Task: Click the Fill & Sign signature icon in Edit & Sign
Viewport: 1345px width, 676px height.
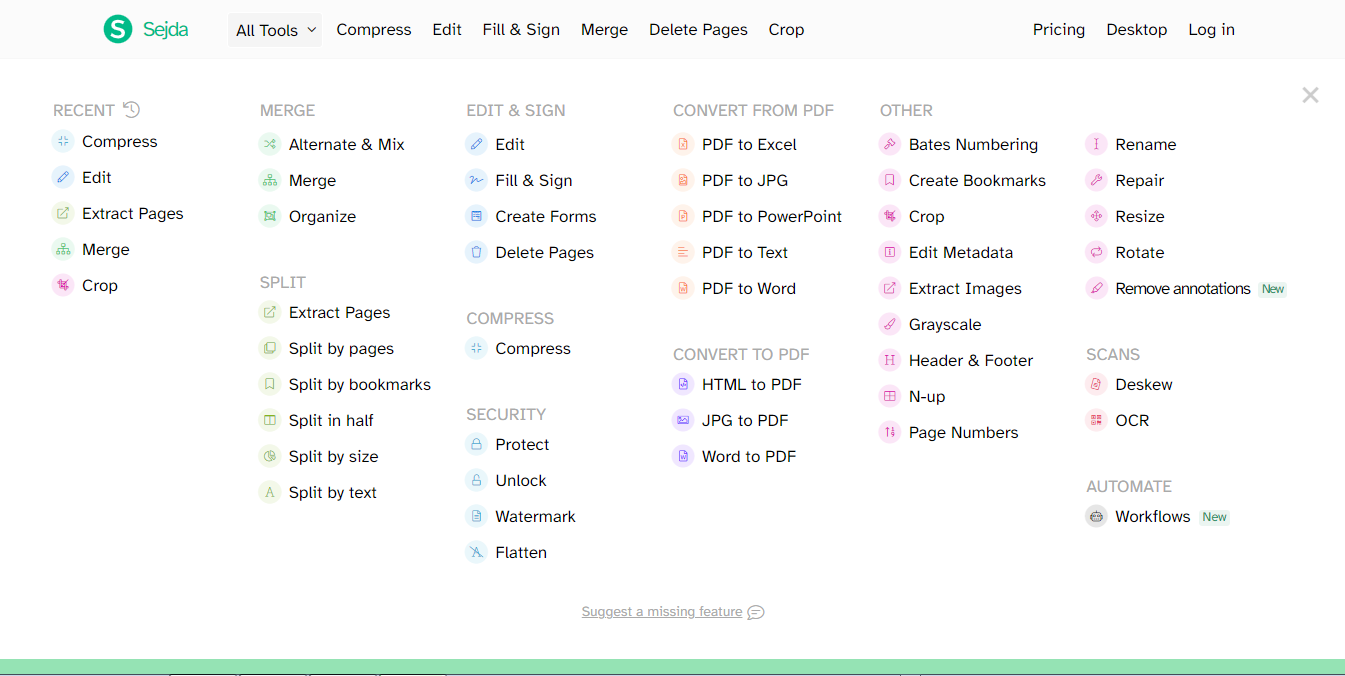Action: tap(476, 180)
